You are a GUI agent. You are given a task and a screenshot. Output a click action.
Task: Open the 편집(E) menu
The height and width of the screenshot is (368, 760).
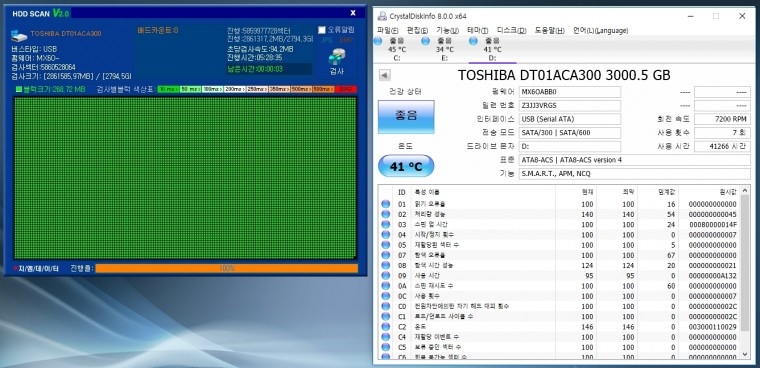tap(417, 31)
